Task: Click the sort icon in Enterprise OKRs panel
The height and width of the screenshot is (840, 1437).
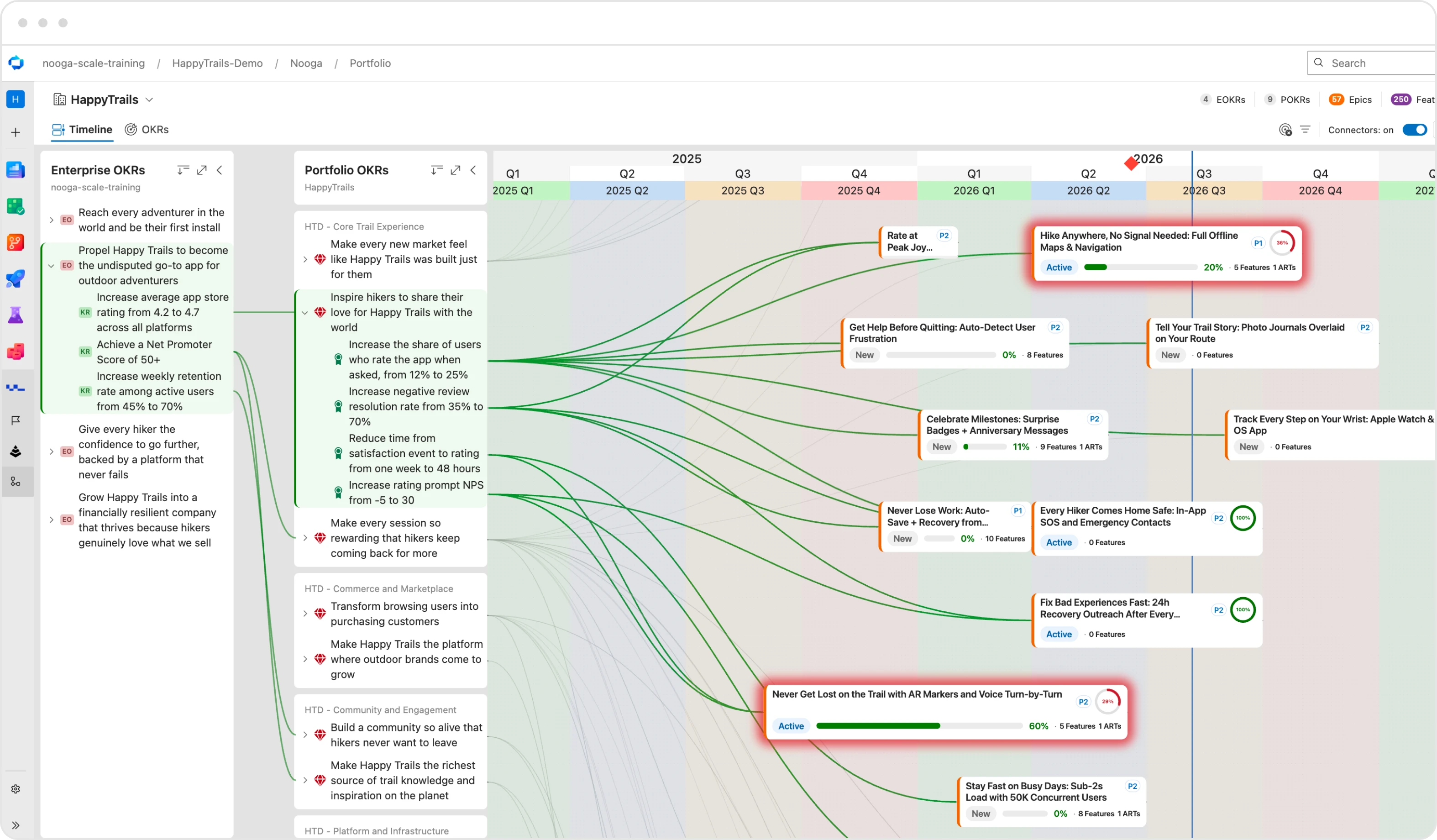Action: tap(183, 170)
